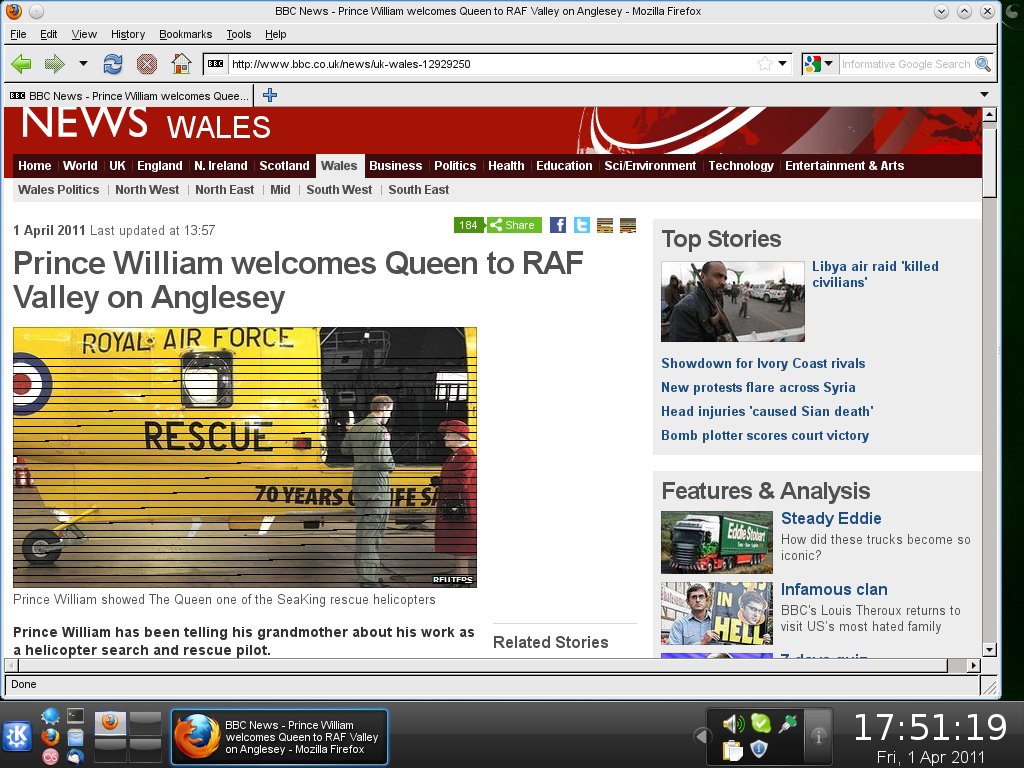The image size is (1024, 768).
Task: Open 'New protests flare across Syria' story
Action: [x=758, y=387]
